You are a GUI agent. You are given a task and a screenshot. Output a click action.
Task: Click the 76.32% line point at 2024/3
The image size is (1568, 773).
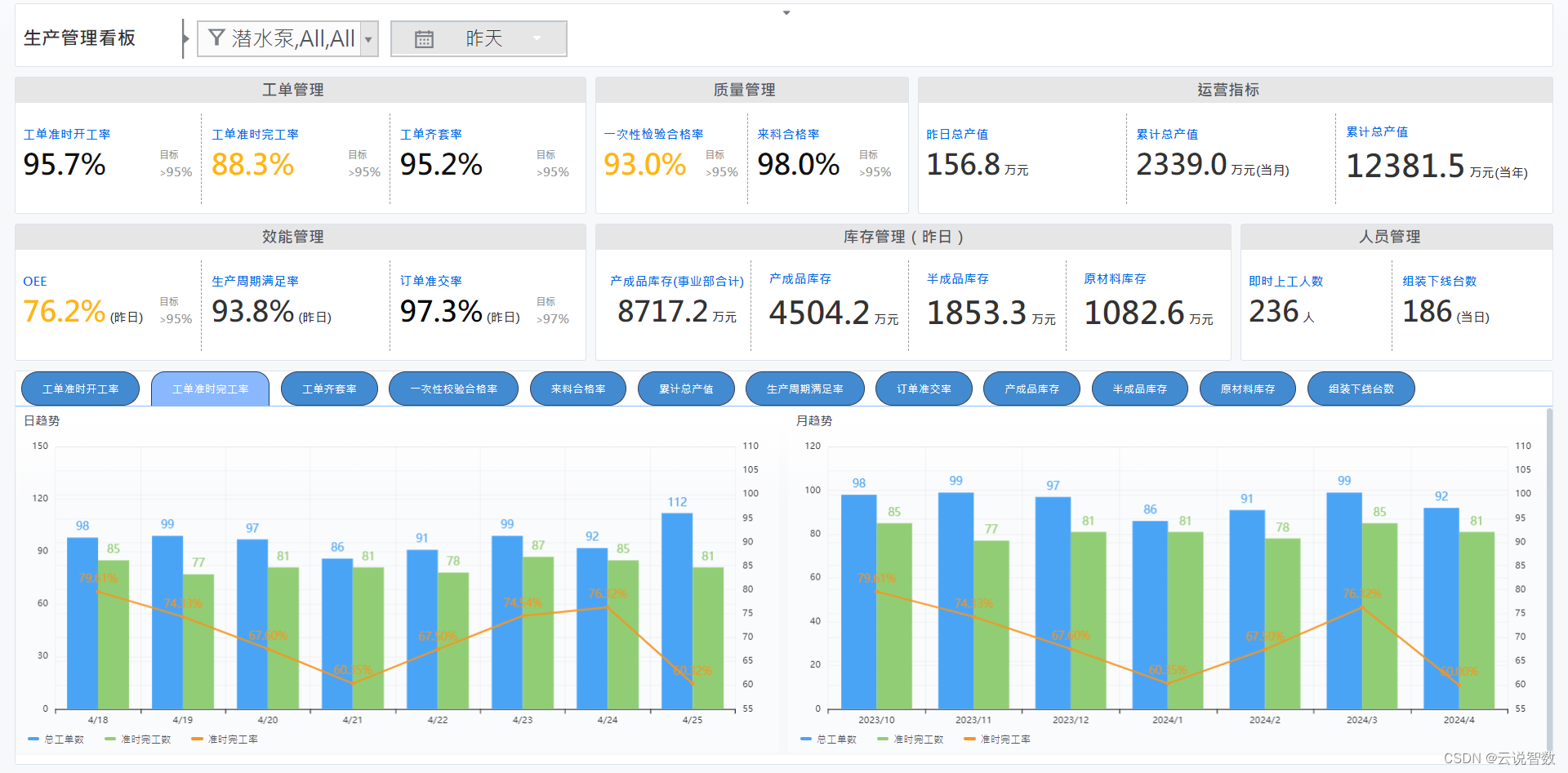click(x=1361, y=607)
